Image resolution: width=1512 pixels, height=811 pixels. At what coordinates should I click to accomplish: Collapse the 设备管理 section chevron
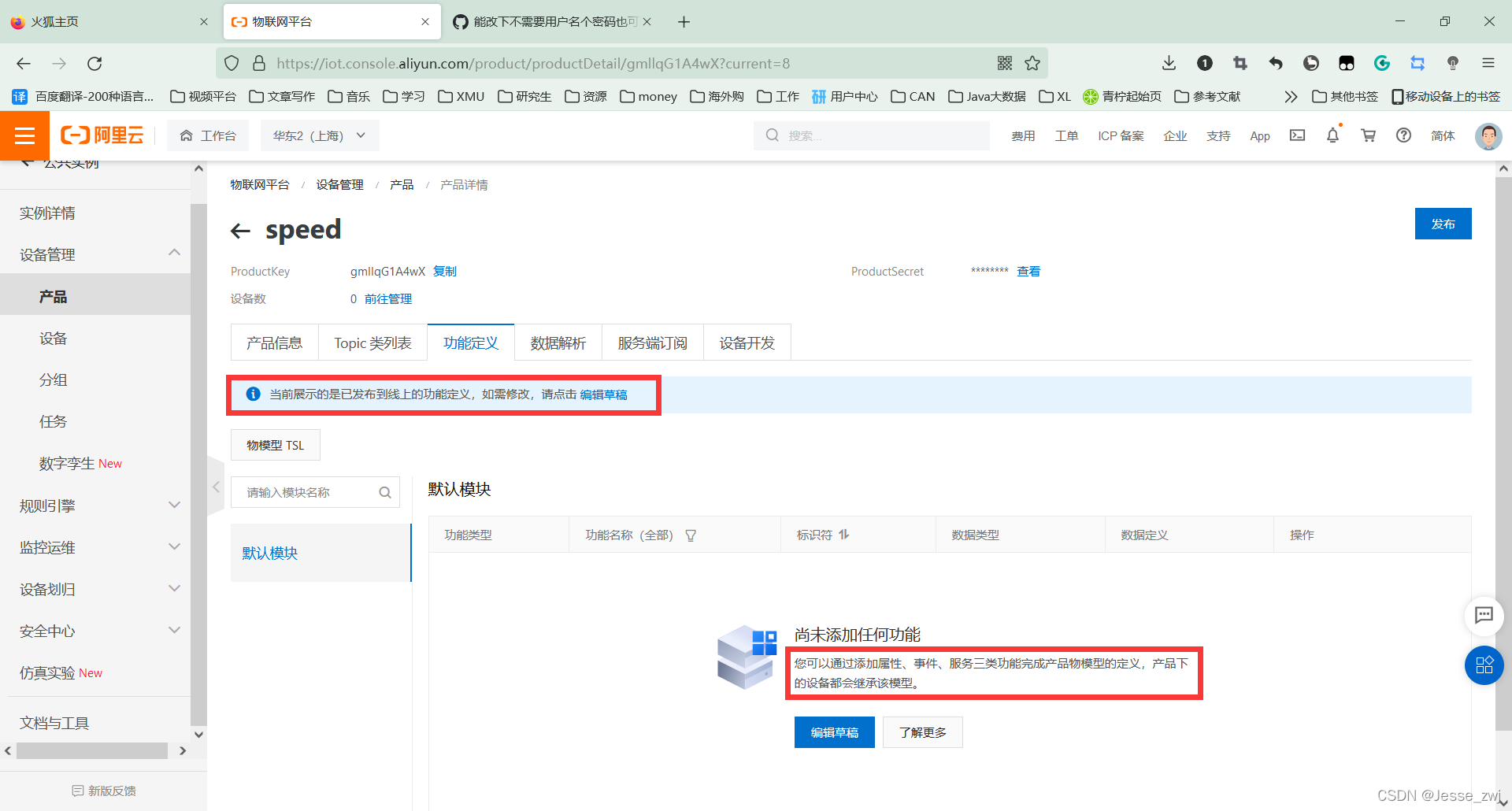click(174, 252)
